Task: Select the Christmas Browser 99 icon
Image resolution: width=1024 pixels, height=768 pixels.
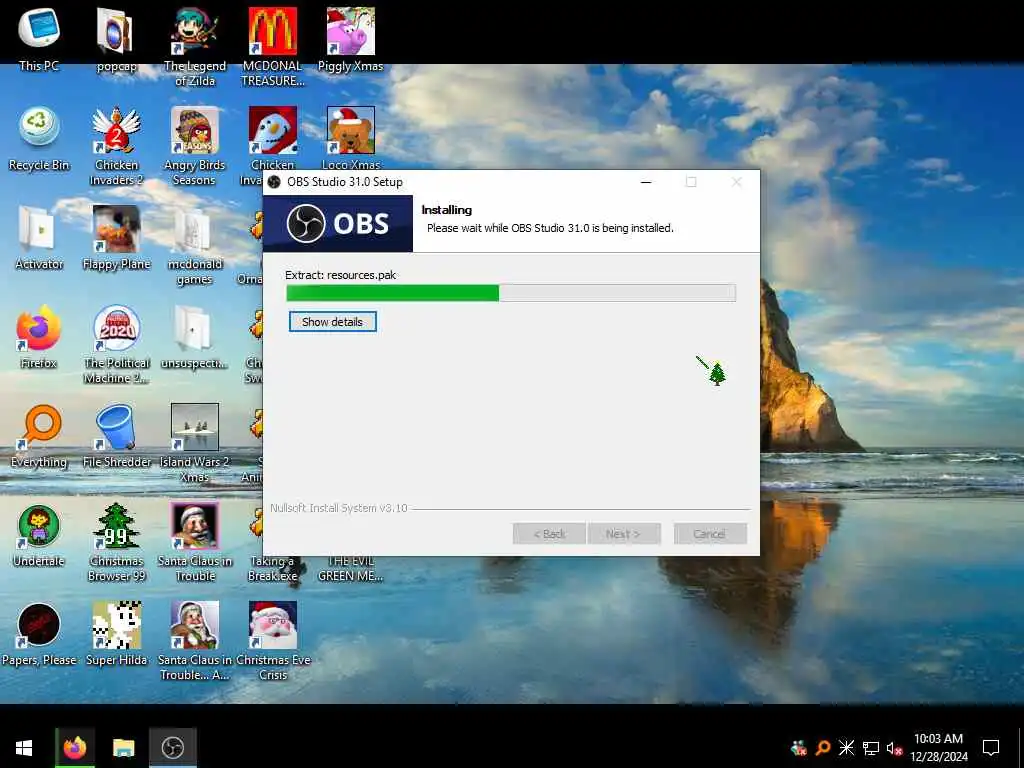Action: 116,543
